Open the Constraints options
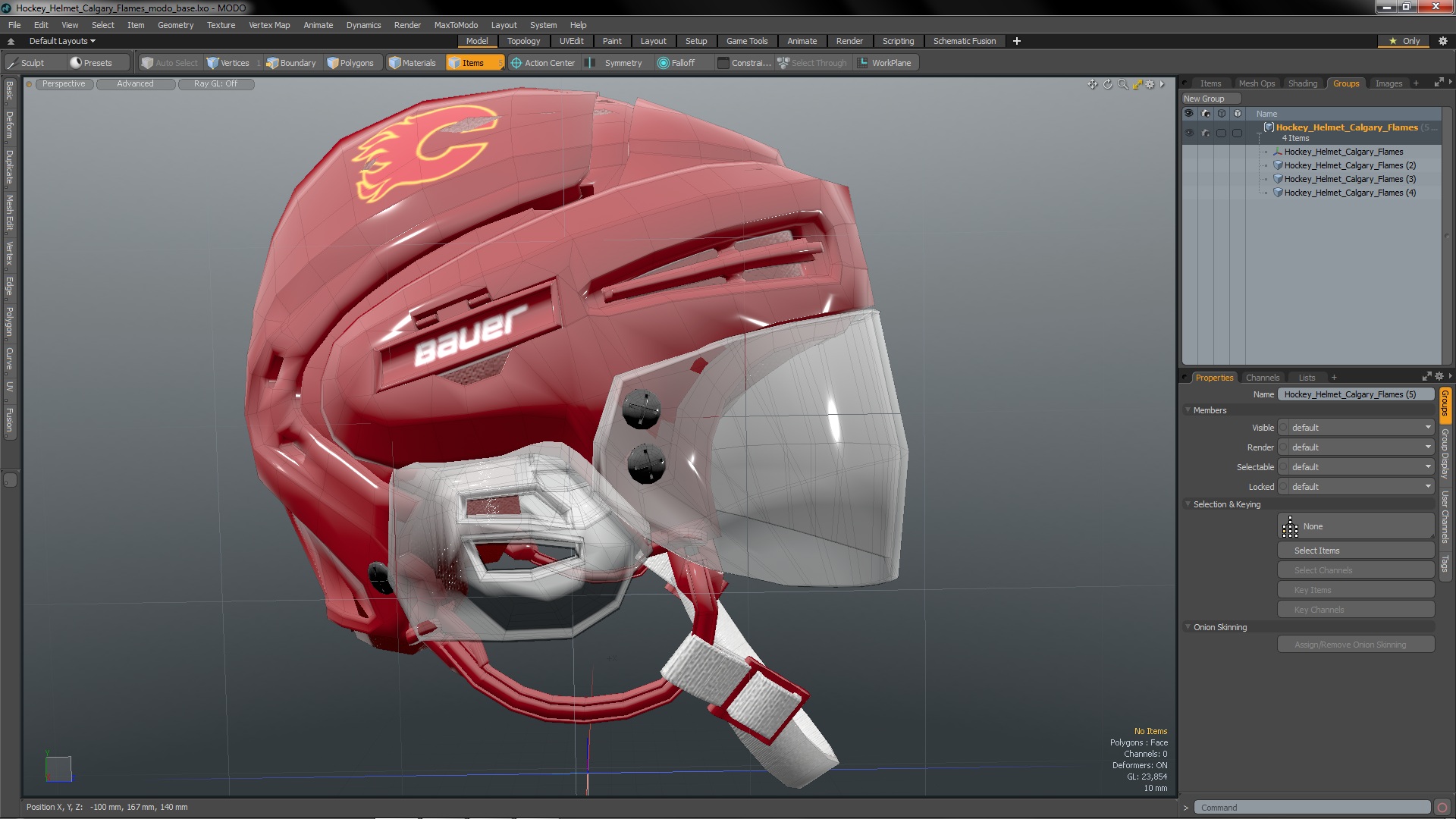The image size is (1456, 819). click(745, 63)
